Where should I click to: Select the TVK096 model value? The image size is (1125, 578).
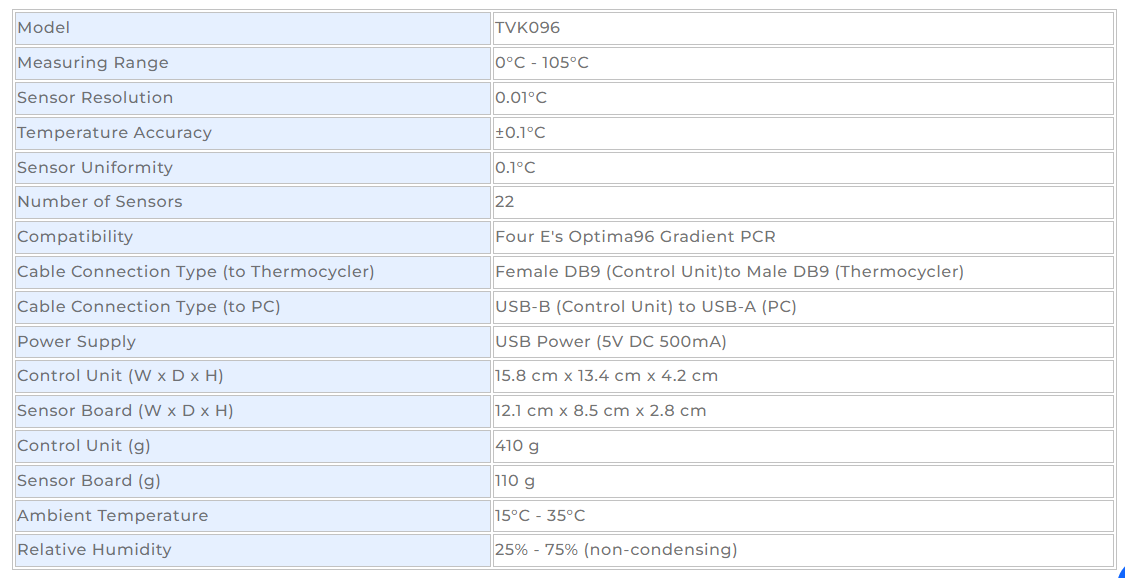click(x=527, y=29)
